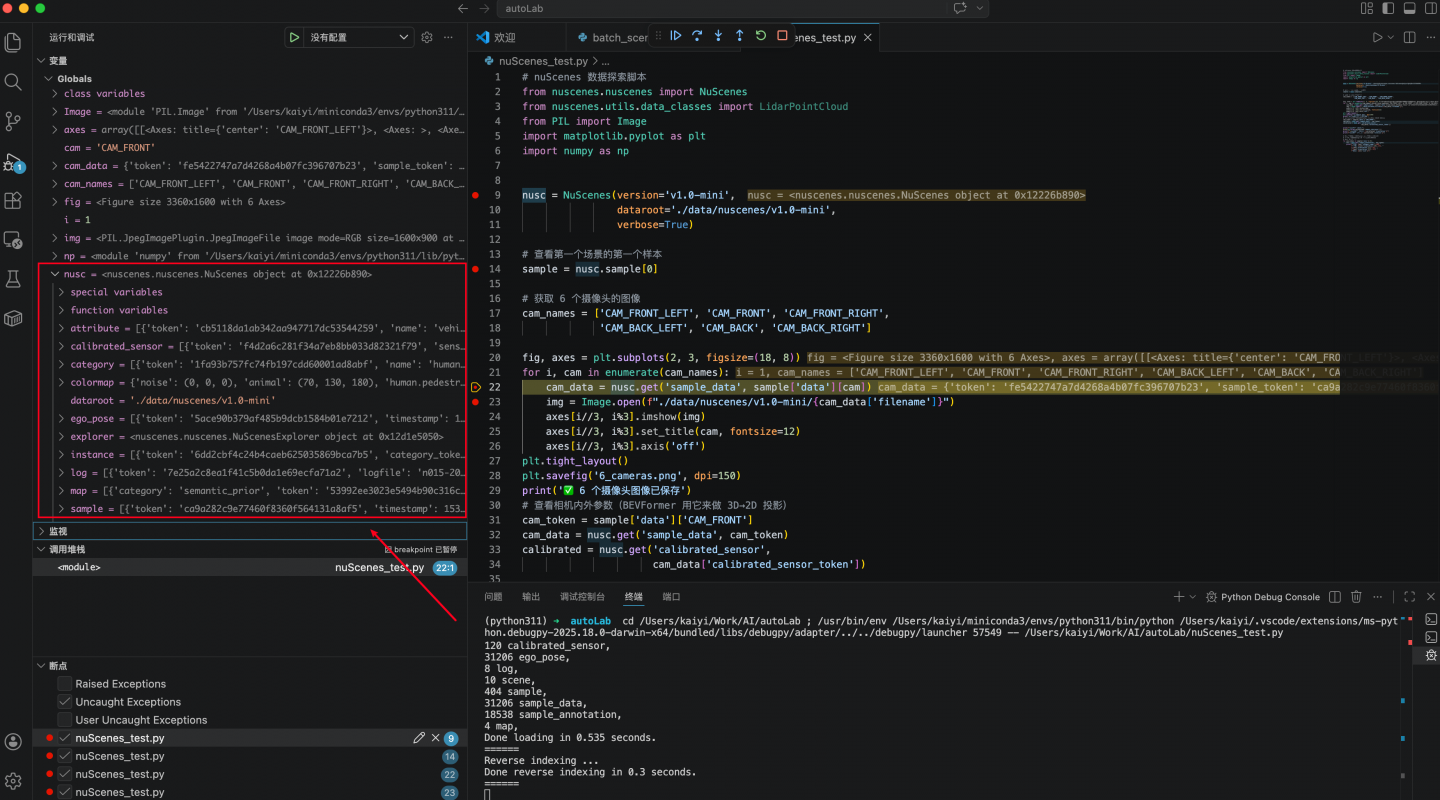Open the 没有配置 launch configuration dropdown
1440x800 pixels.
click(359, 37)
